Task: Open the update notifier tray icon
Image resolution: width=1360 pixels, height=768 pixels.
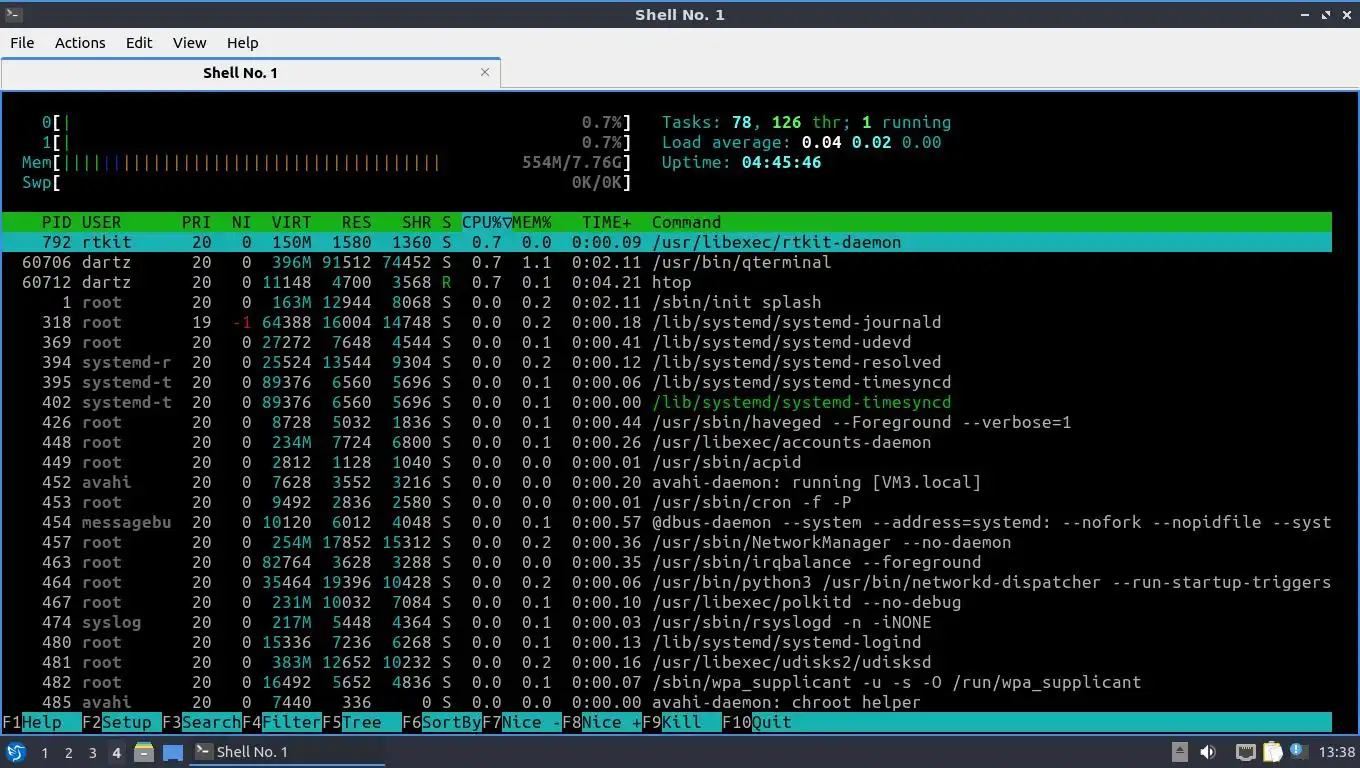Action: click(1298, 751)
